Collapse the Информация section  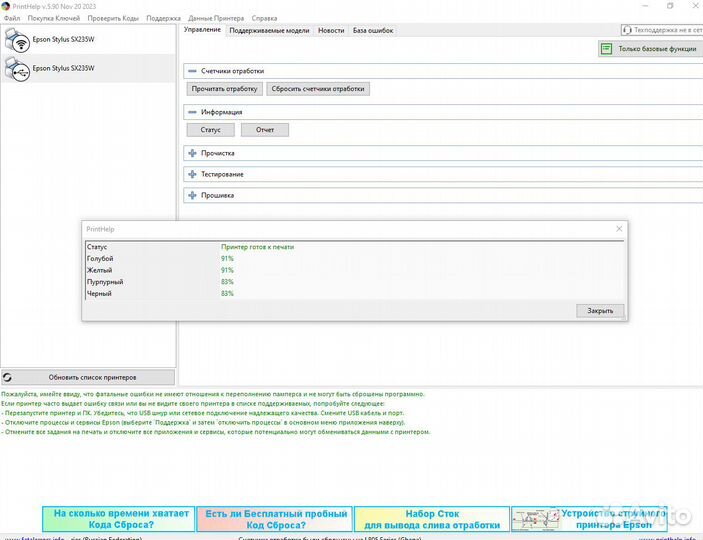pos(192,112)
